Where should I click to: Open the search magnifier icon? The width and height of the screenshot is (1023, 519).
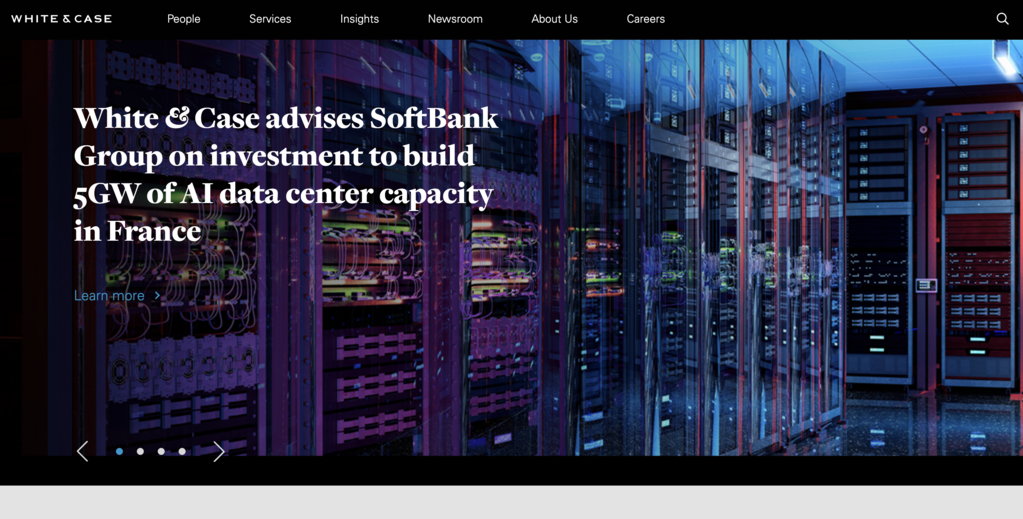click(x=1002, y=19)
